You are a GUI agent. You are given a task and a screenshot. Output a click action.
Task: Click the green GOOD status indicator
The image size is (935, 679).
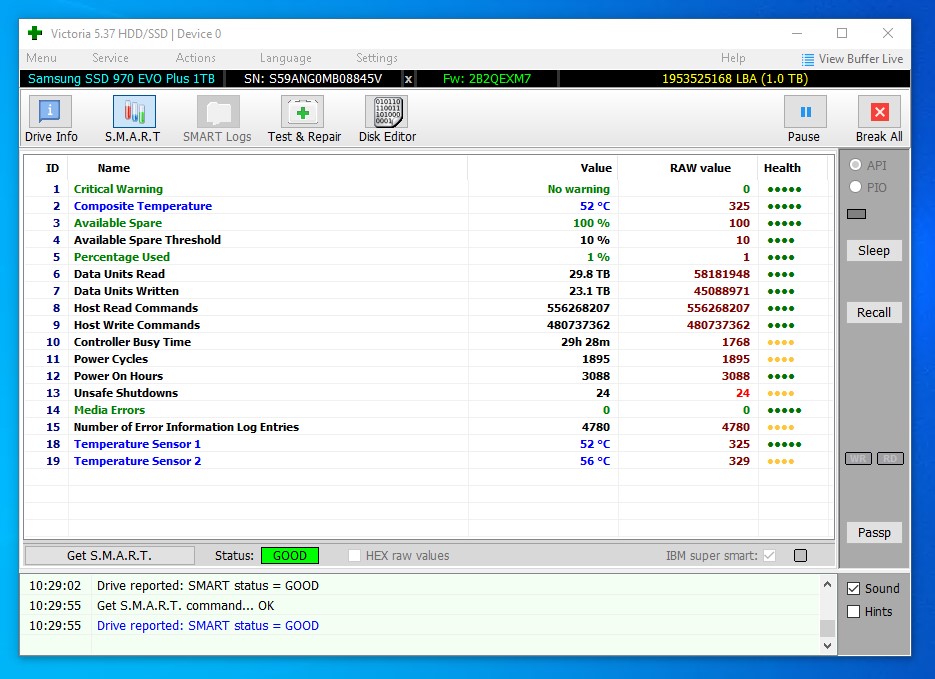click(290, 556)
